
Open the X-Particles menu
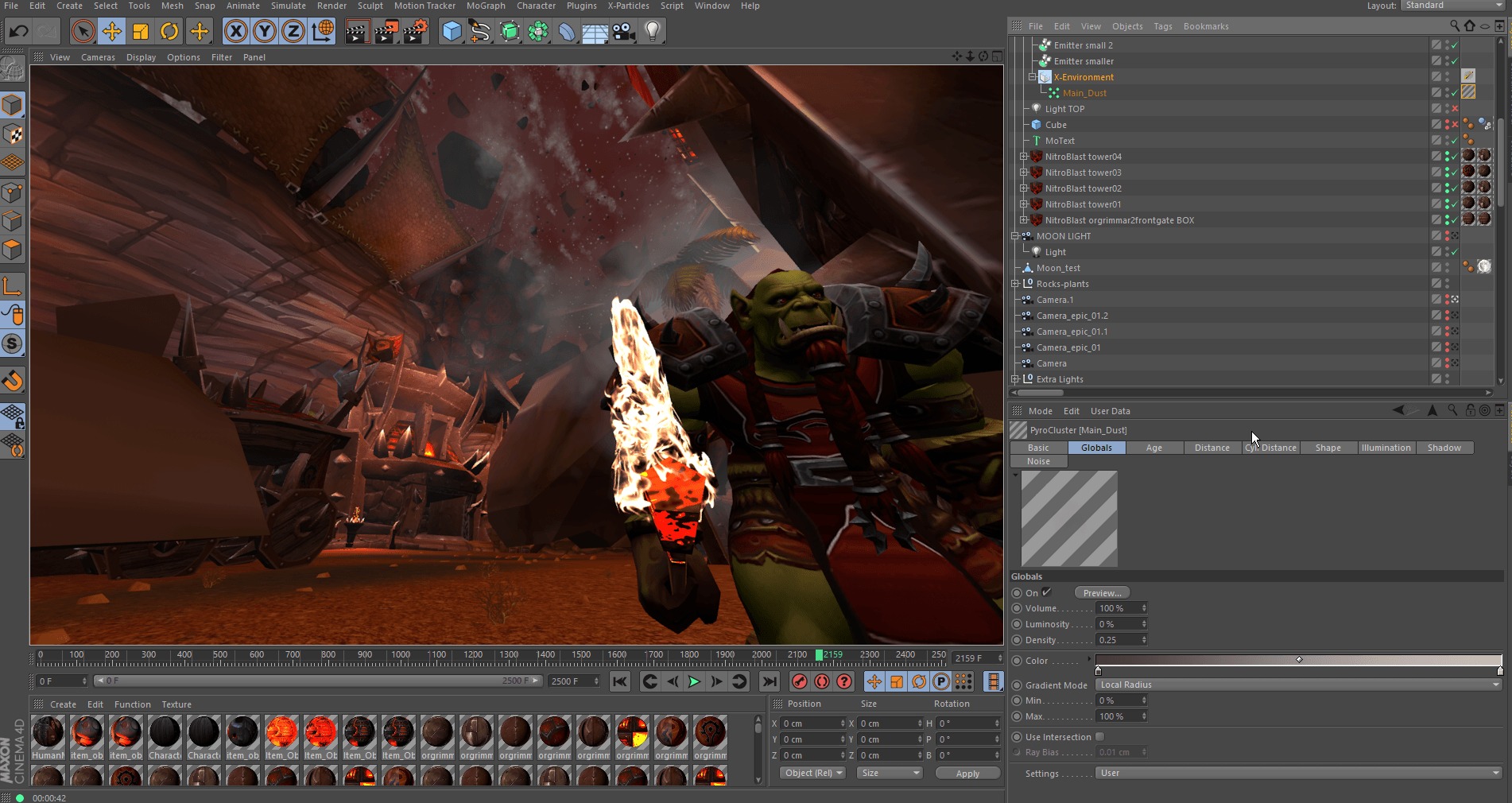pyautogui.click(x=628, y=6)
